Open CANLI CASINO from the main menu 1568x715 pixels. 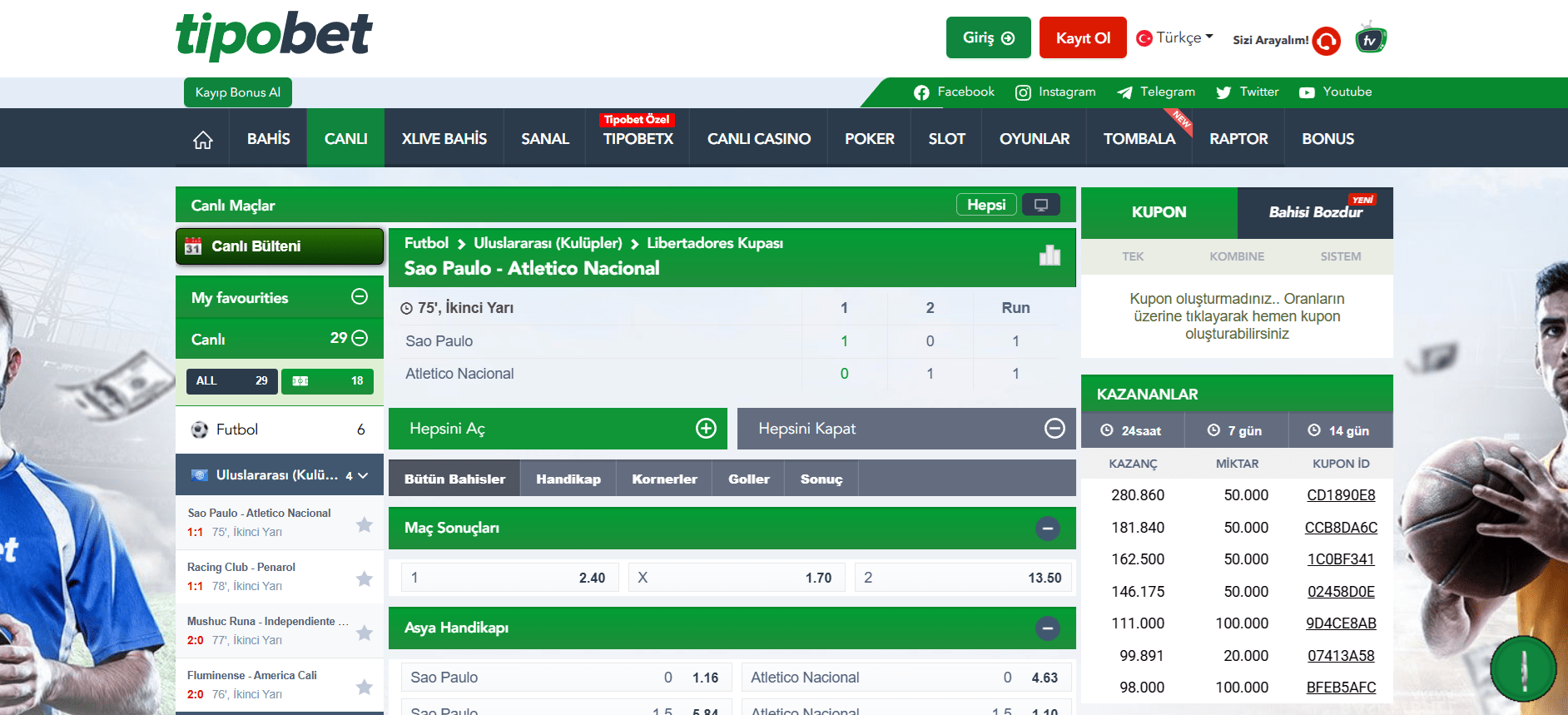758,139
